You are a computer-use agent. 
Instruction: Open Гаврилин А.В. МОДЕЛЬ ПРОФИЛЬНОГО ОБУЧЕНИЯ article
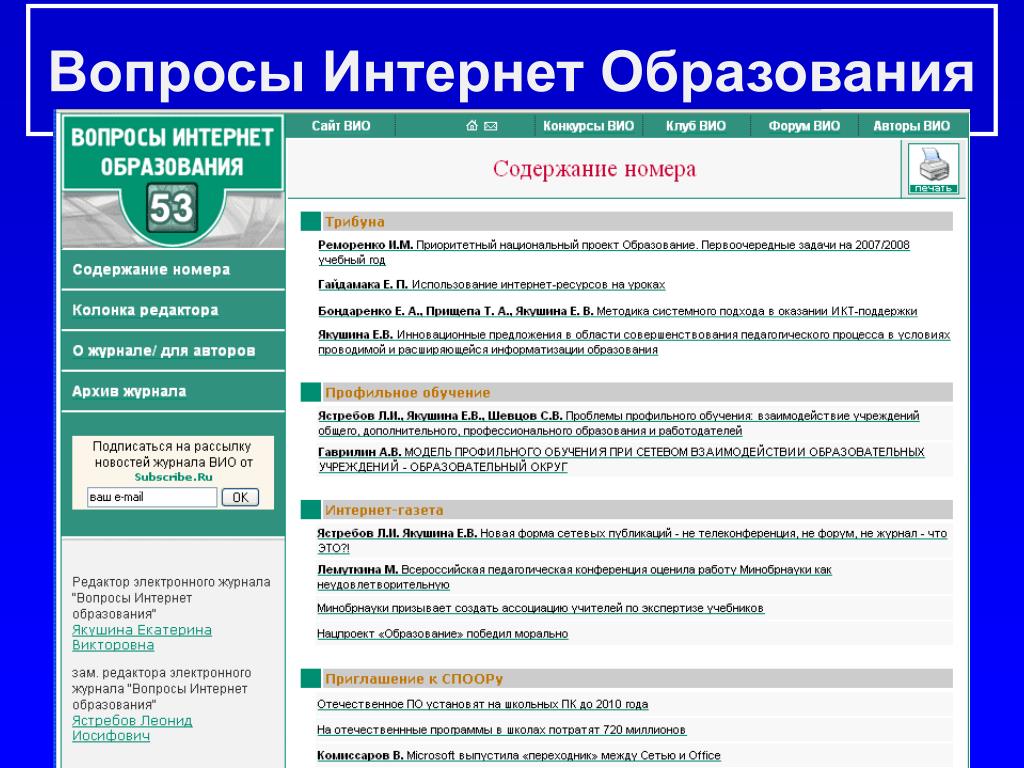coord(621,459)
